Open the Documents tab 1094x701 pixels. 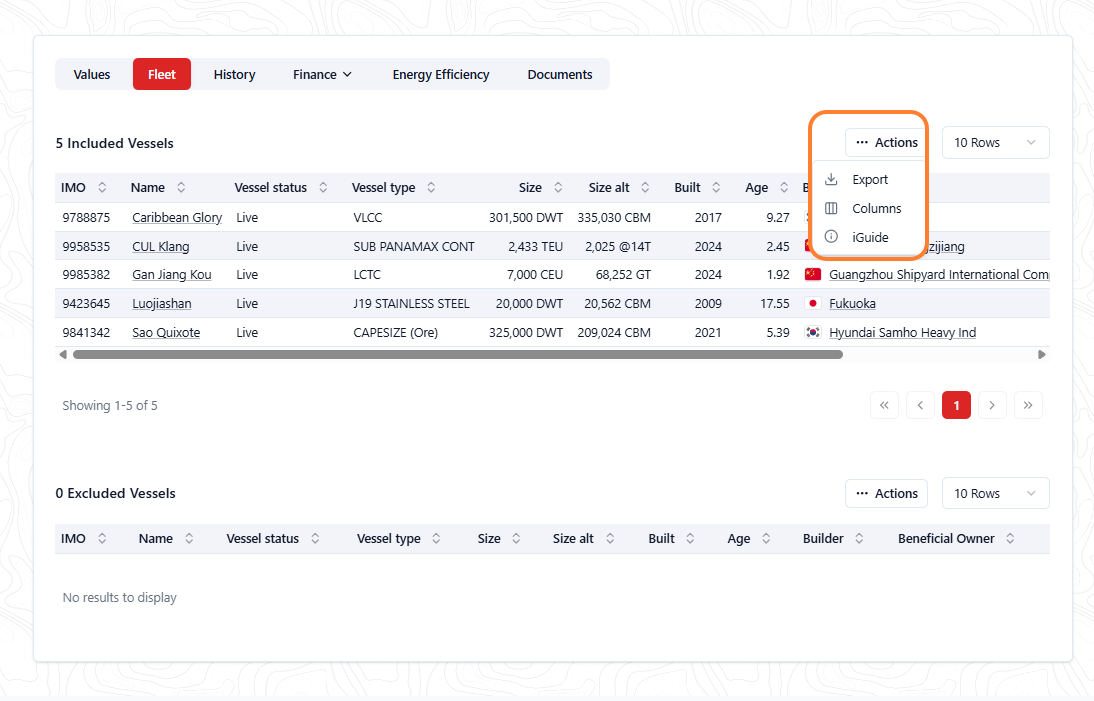coord(560,75)
